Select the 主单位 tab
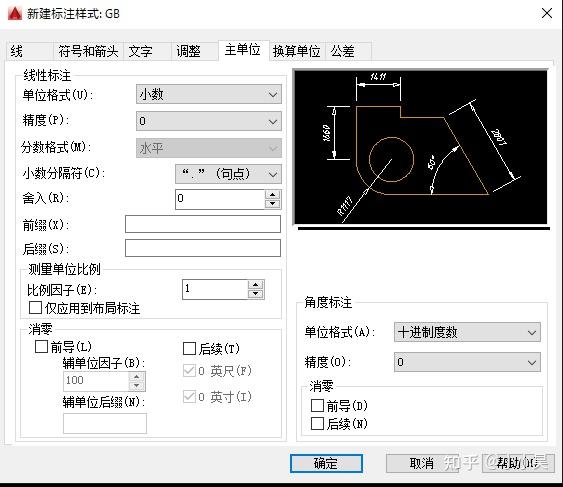The image size is (563, 487). [x=243, y=50]
